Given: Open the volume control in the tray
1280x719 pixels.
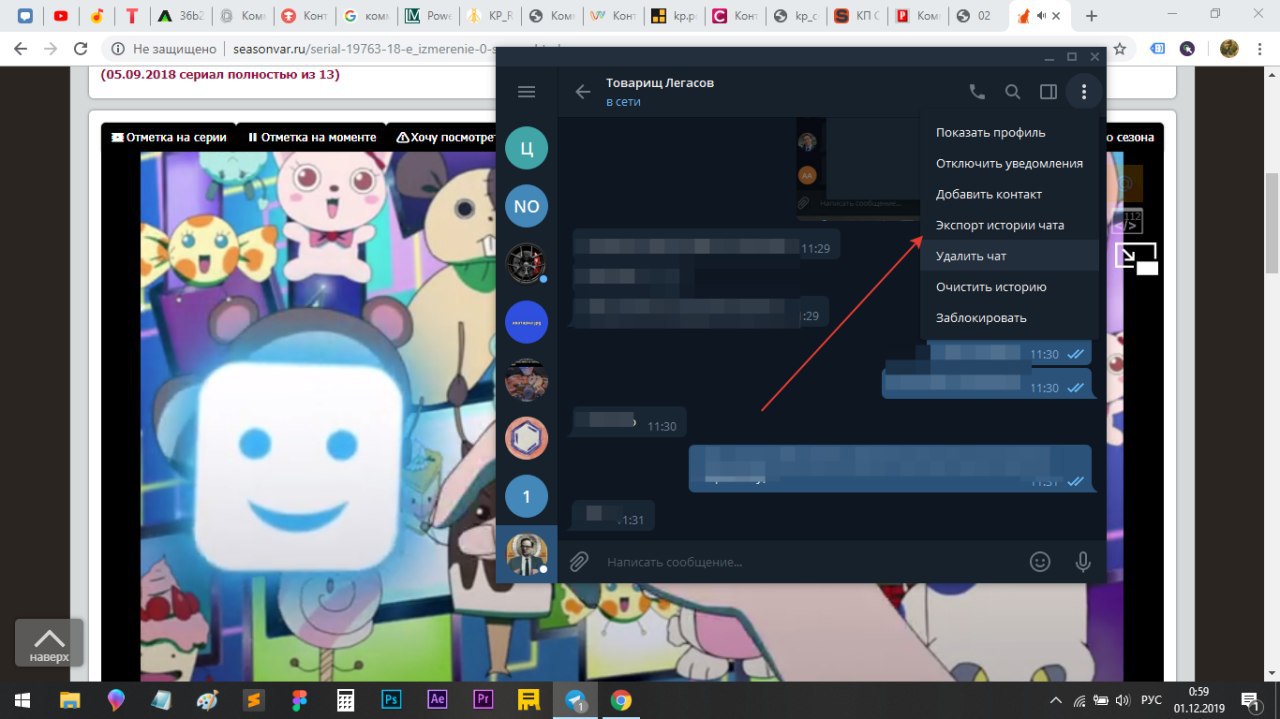Looking at the screenshot, I should 1123,700.
